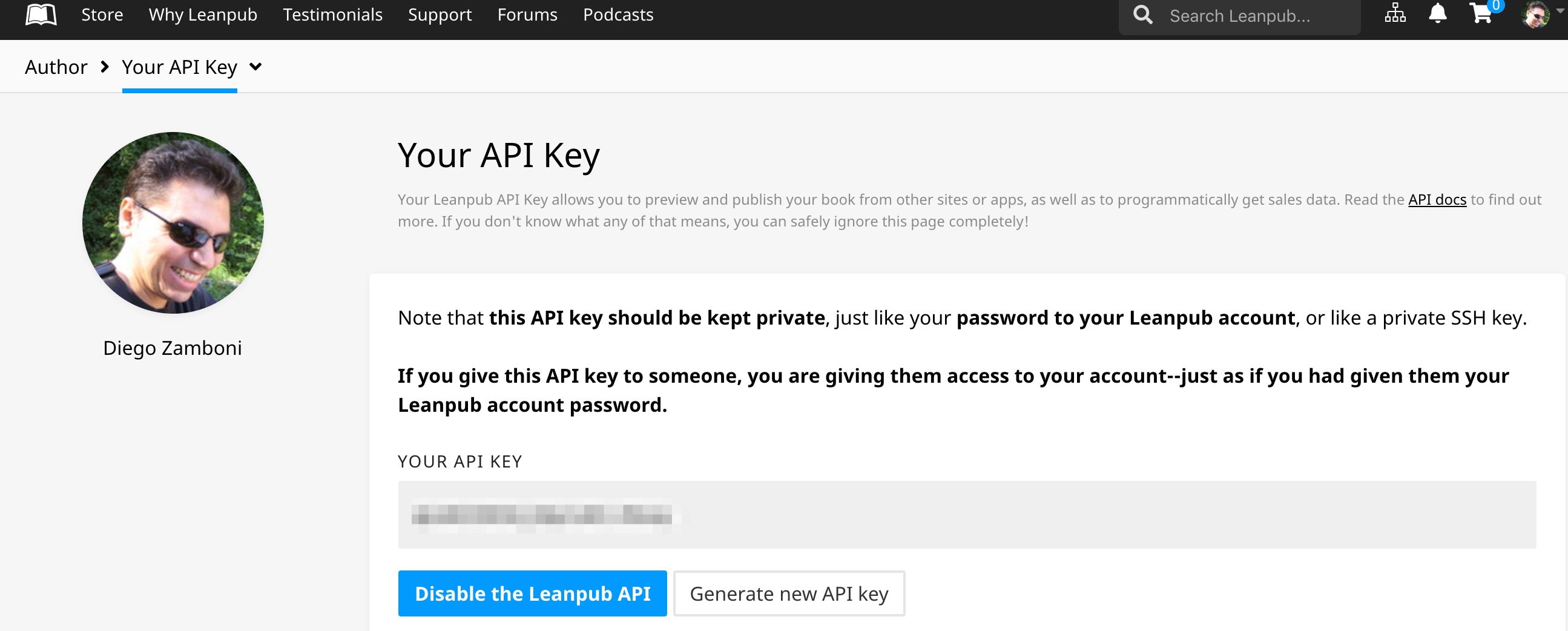Image resolution: width=1568 pixels, height=631 pixels.
Task: Open the Testimonials nav link
Action: (332, 15)
